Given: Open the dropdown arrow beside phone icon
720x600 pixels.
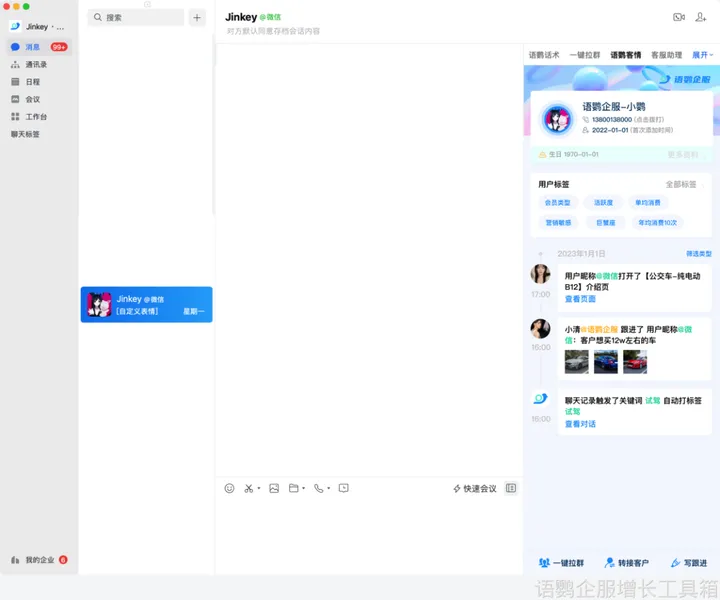Looking at the screenshot, I should click(329, 489).
